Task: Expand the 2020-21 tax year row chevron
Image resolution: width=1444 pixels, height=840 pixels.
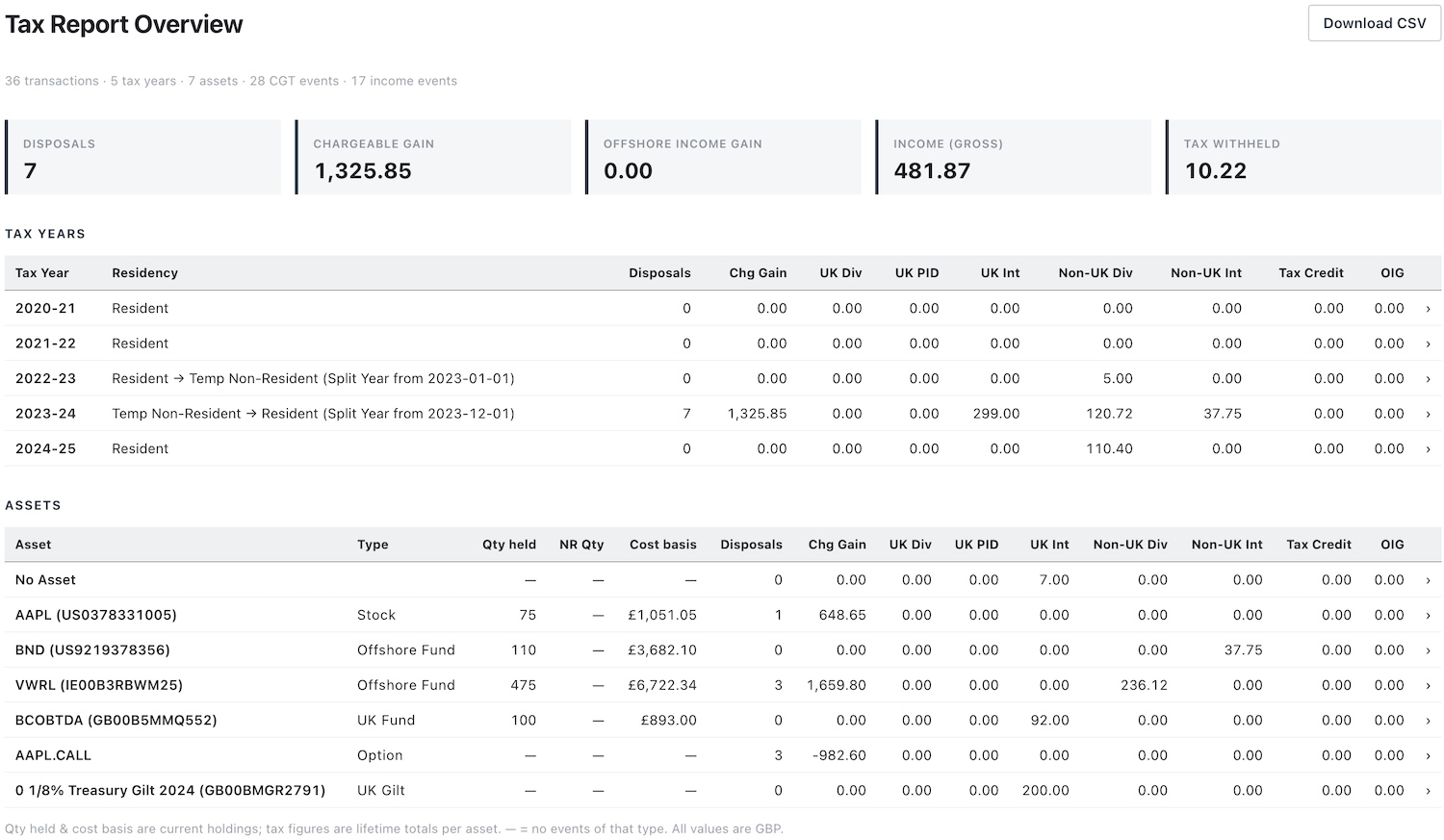Action: 1428,309
